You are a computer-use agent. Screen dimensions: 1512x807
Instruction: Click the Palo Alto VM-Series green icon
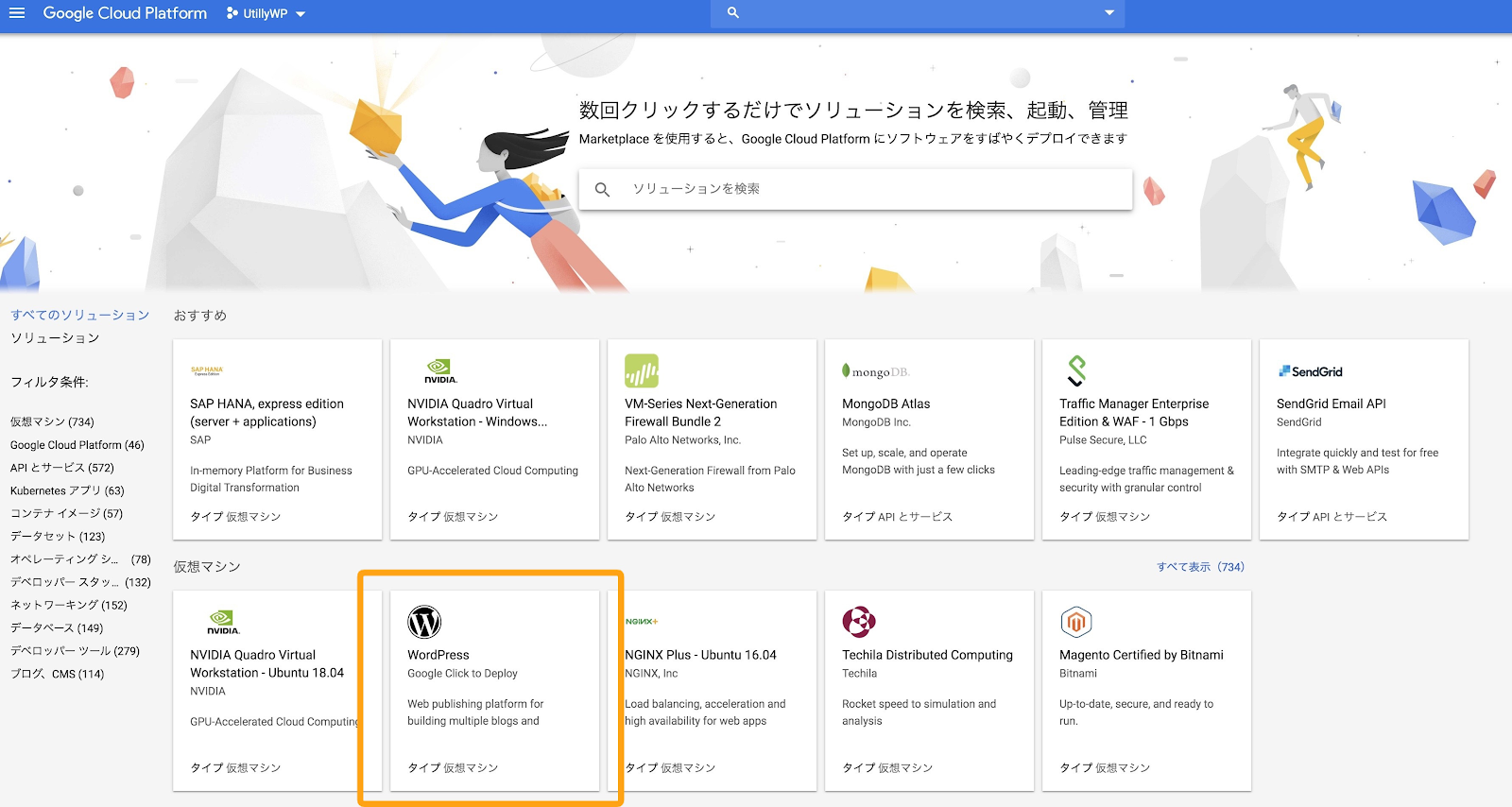click(x=642, y=371)
